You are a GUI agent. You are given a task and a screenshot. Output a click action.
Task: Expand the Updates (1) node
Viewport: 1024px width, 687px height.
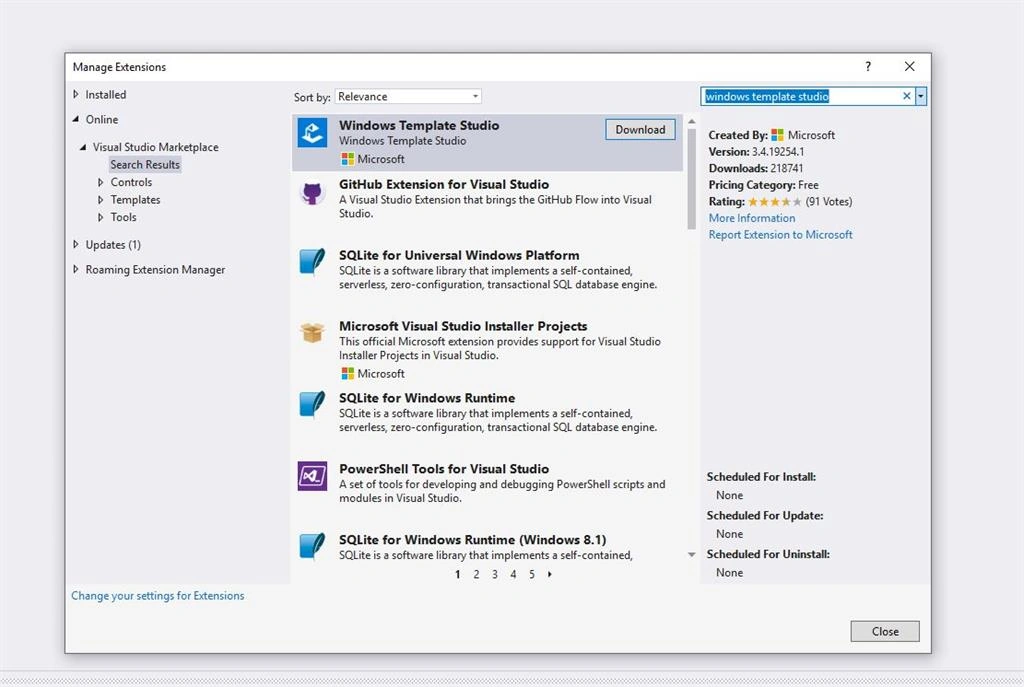76,245
